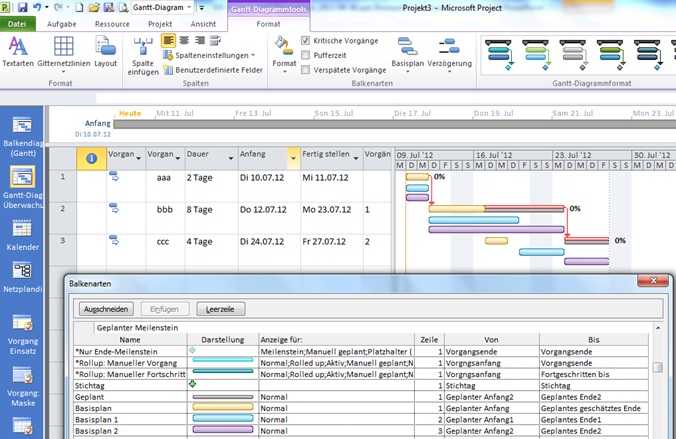The width and height of the screenshot is (676, 439).
Task: Click the Save icon in quick access toolbar
Action: point(22,7)
